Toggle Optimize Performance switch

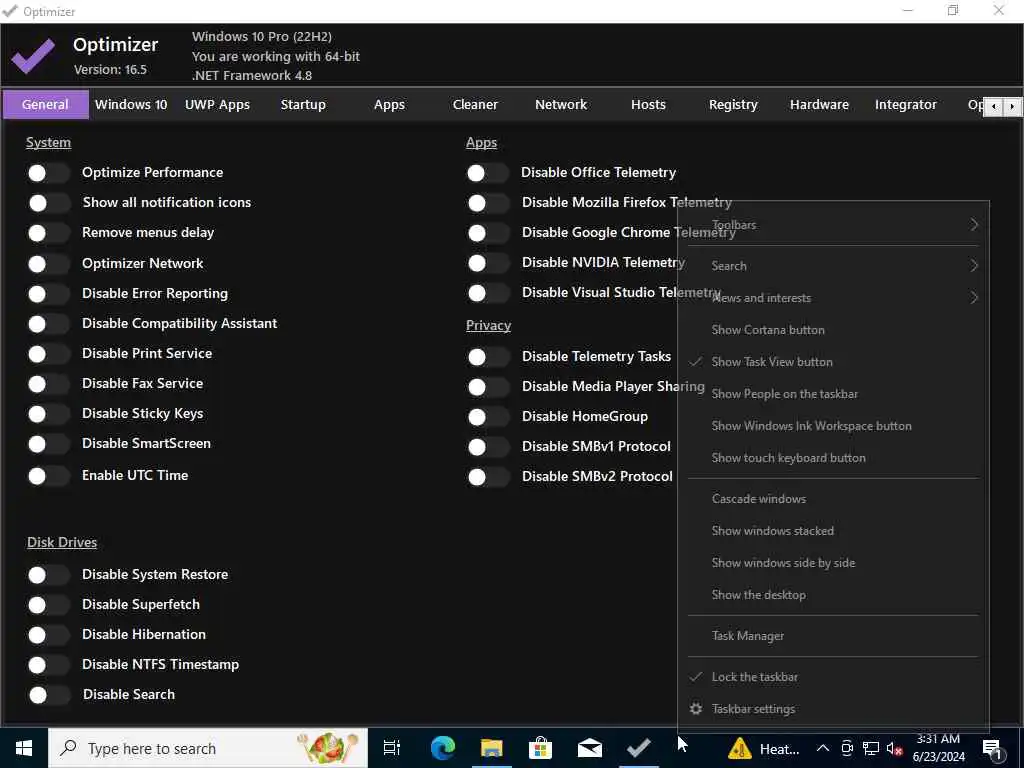click(48, 173)
